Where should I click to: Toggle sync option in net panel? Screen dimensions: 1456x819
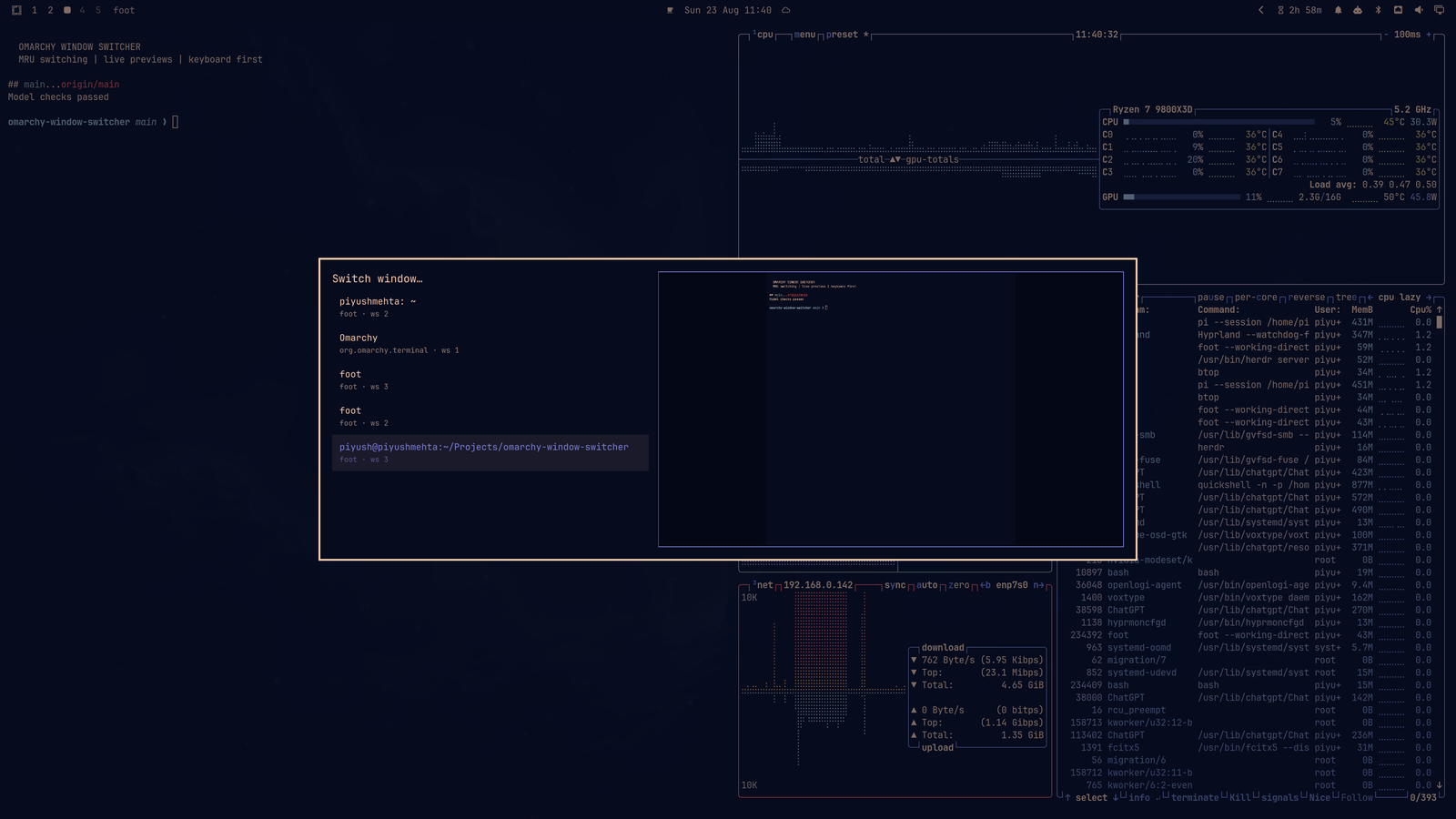tap(895, 585)
